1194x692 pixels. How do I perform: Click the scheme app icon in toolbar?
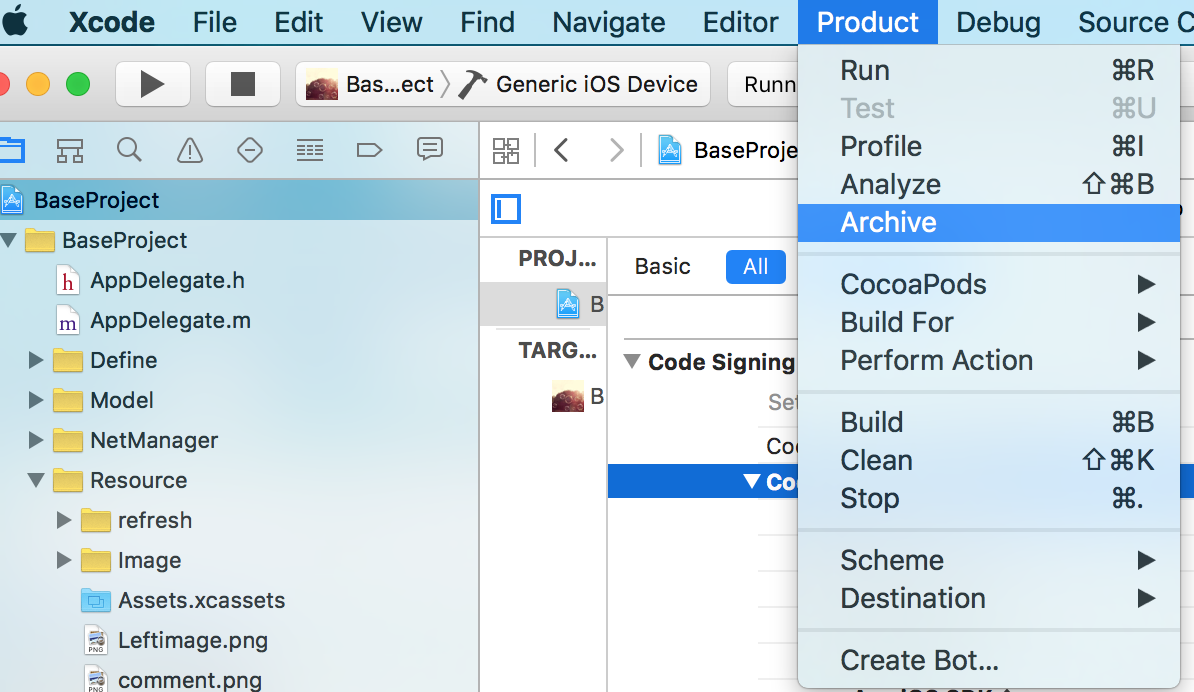(x=322, y=85)
